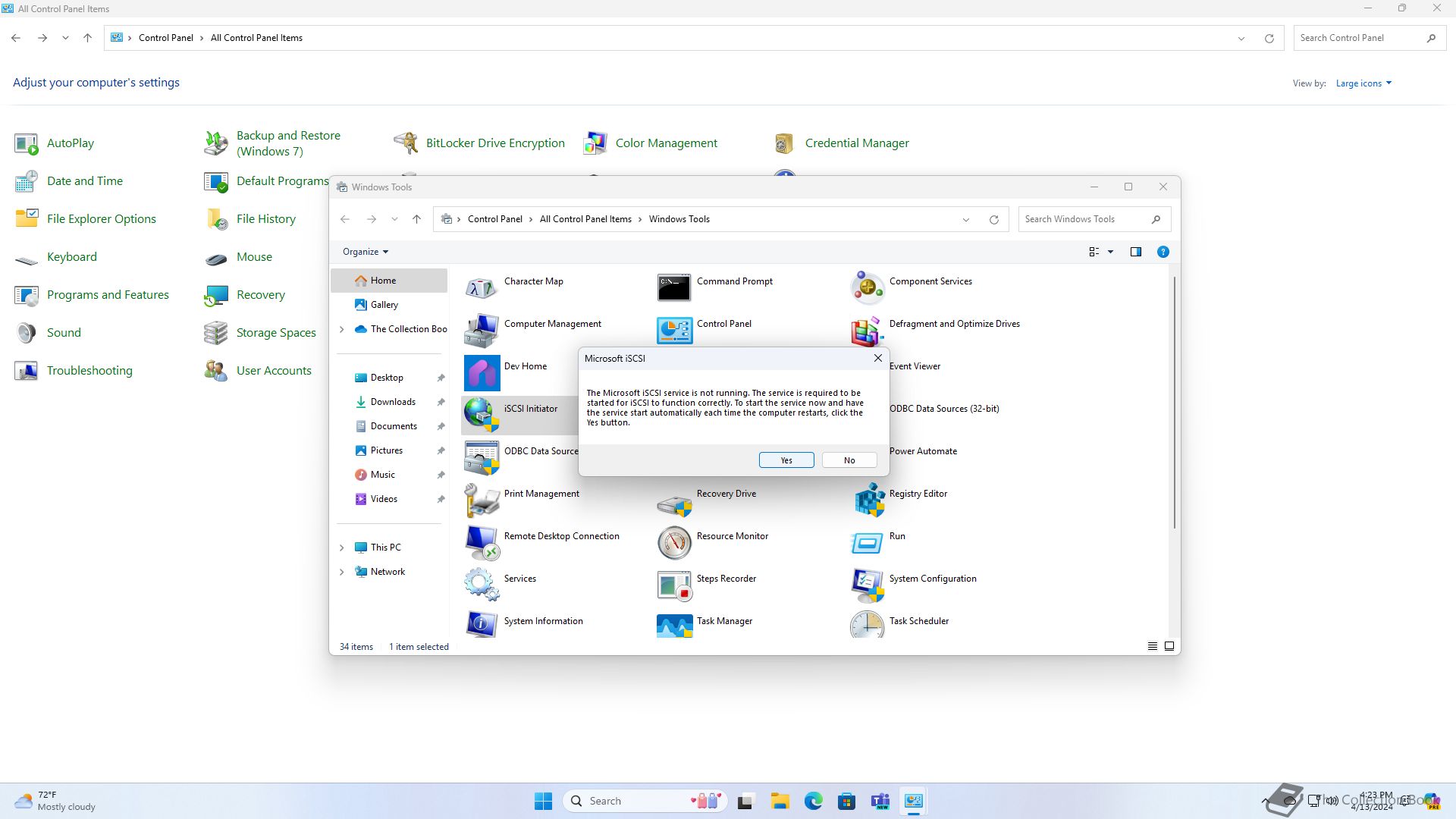Screen dimensions: 1456x819
Task: Open System Configuration icon
Action: pos(867,585)
